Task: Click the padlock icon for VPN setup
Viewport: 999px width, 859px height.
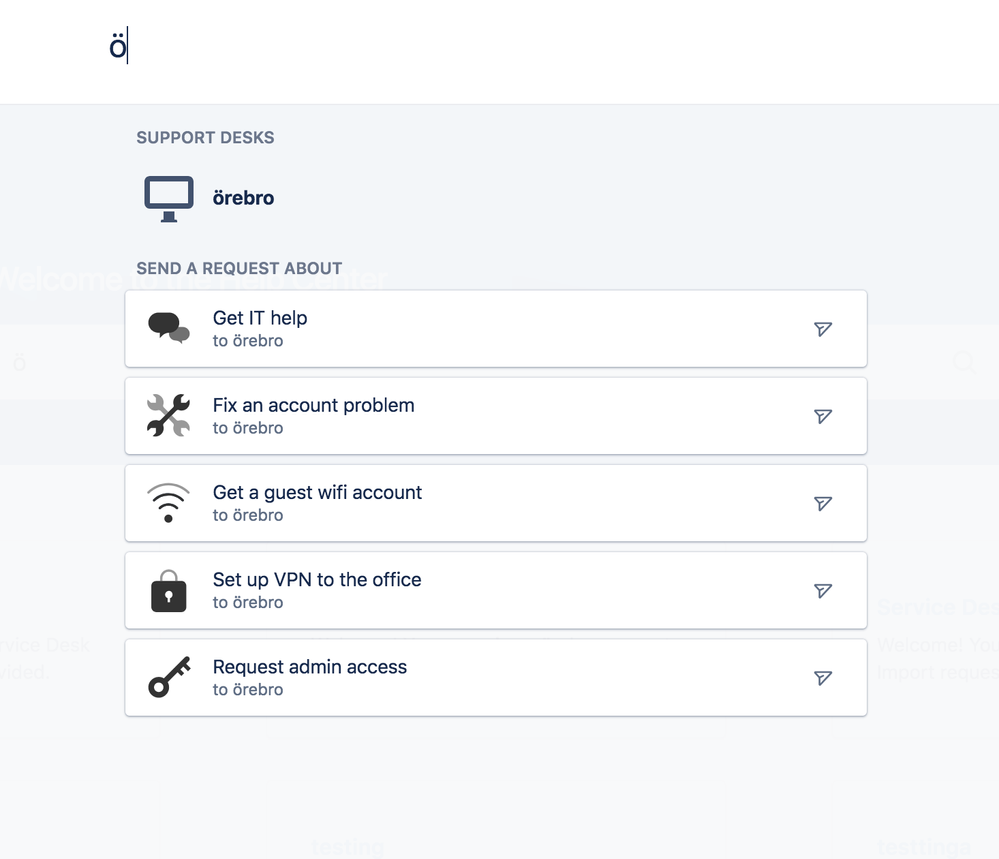Action: coord(168,589)
